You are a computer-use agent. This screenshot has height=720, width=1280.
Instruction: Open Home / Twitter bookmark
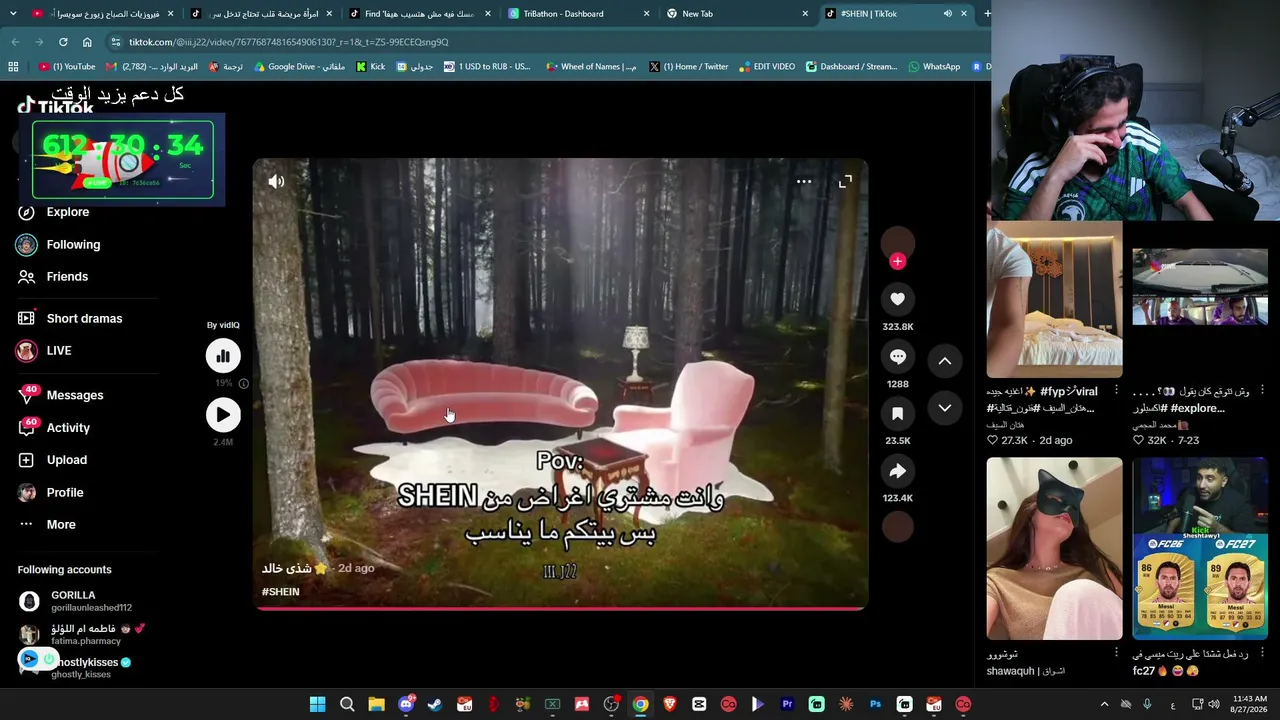pos(689,67)
